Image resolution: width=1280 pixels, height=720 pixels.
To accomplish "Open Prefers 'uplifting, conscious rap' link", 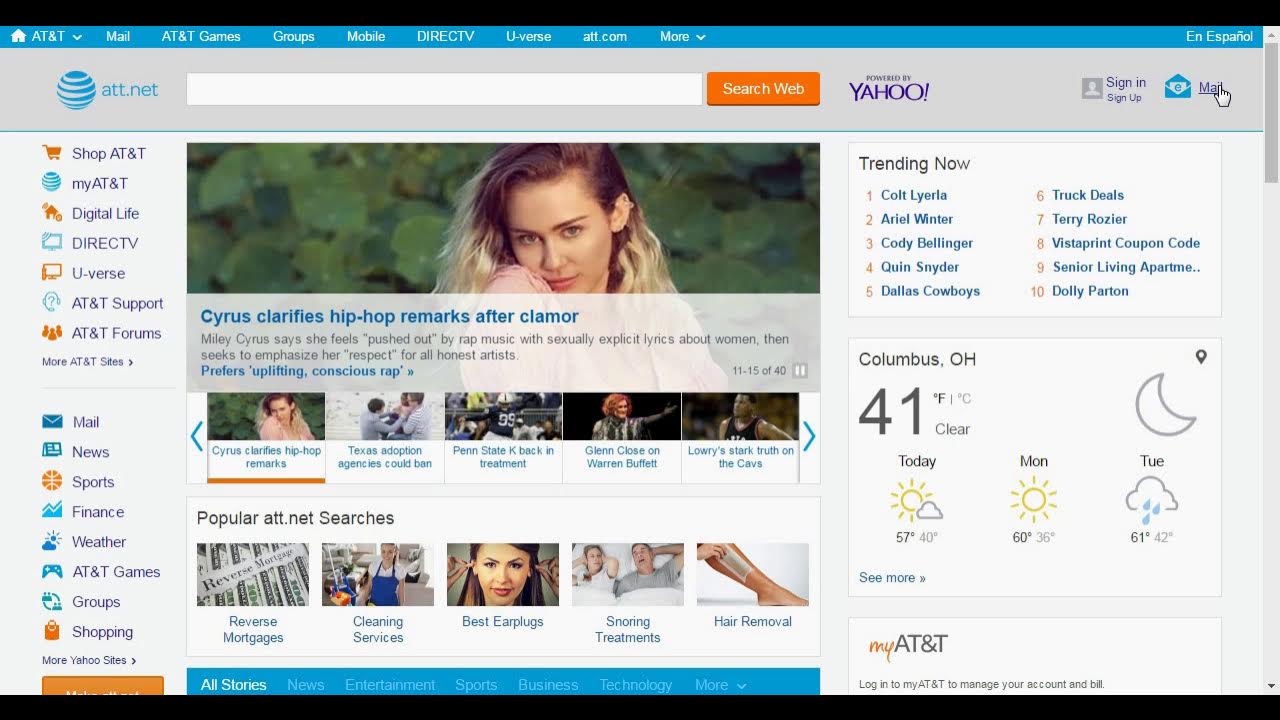I will pos(307,371).
